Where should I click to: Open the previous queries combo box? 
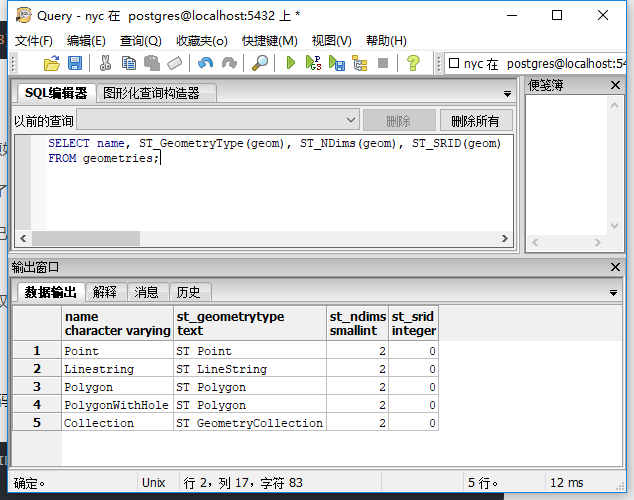coord(218,120)
